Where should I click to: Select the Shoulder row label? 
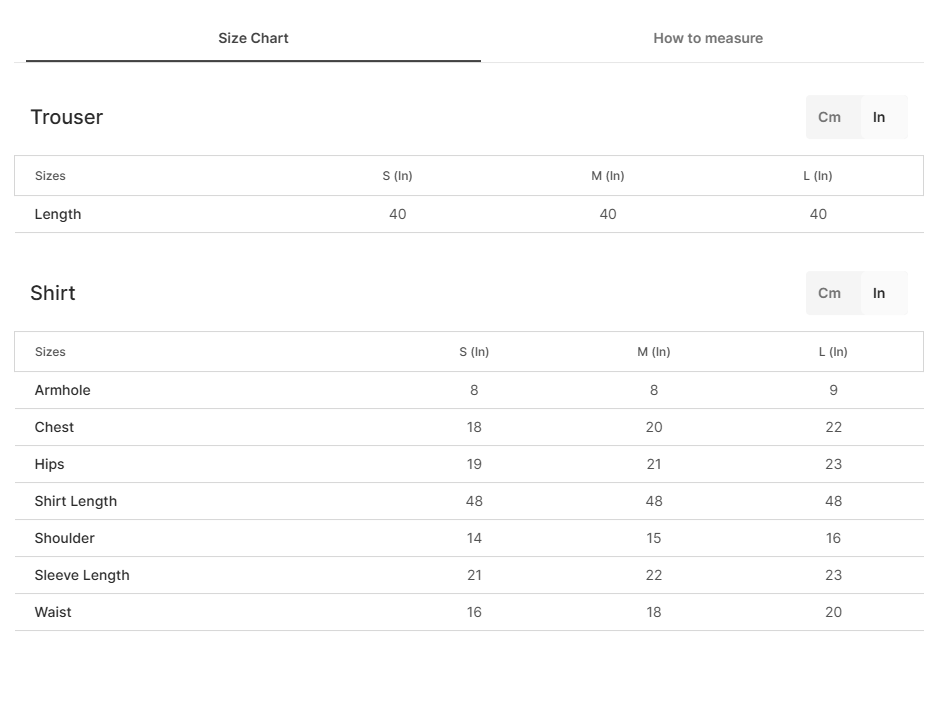64,538
